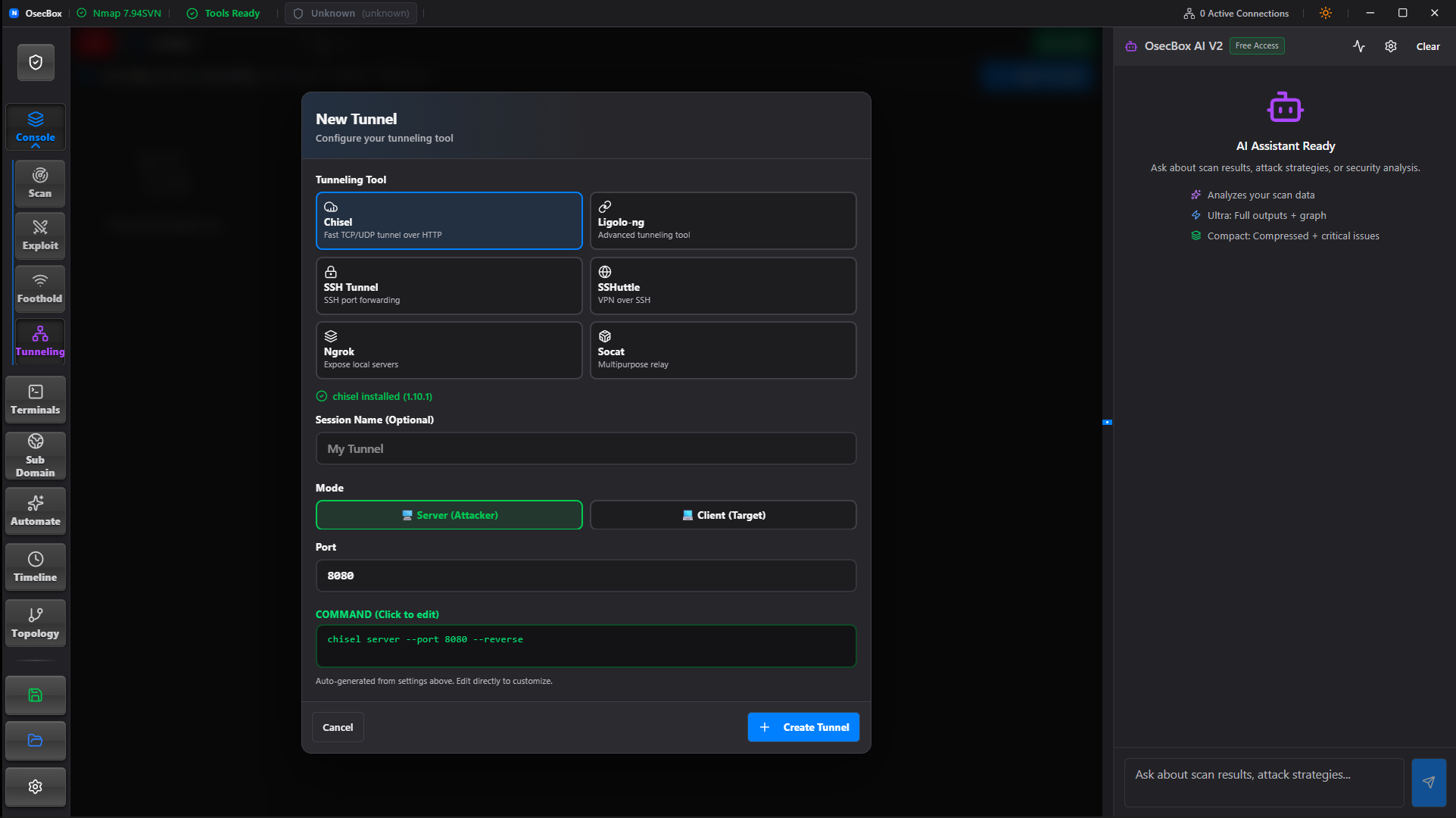Select Ngrok tunneling tool

(449, 350)
